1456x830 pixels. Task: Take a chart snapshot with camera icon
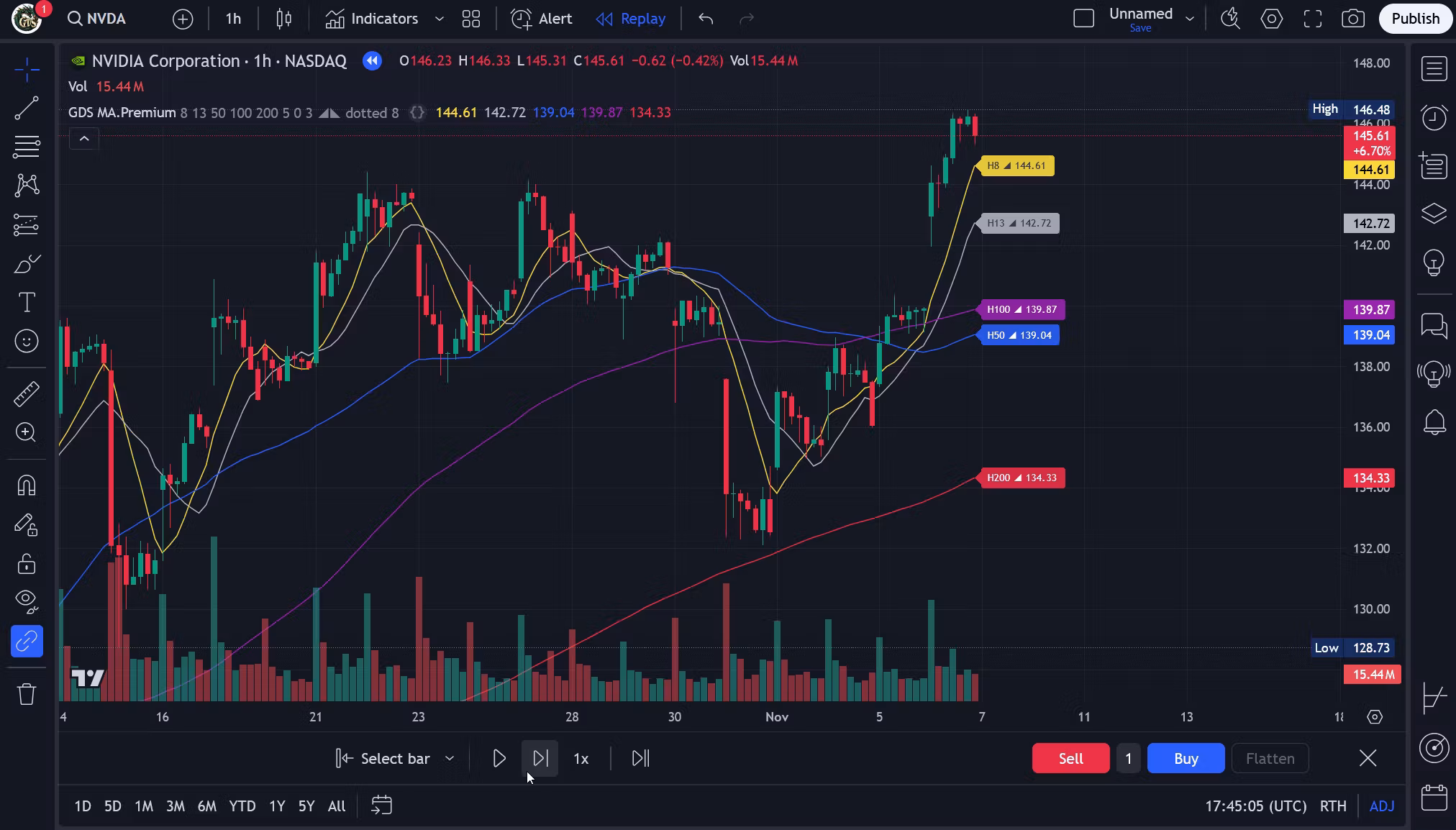pos(1353,19)
